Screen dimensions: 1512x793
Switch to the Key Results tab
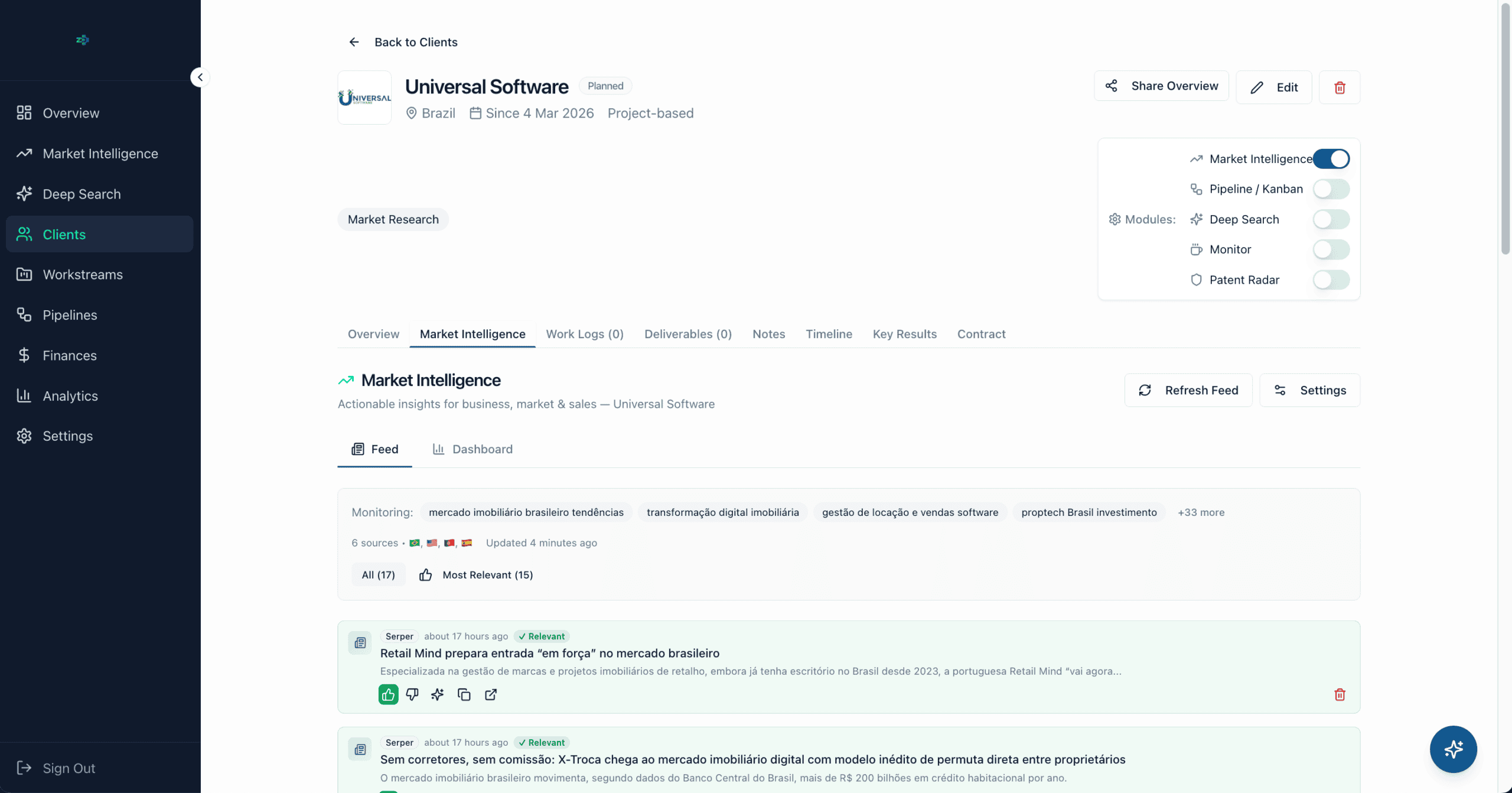904,334
